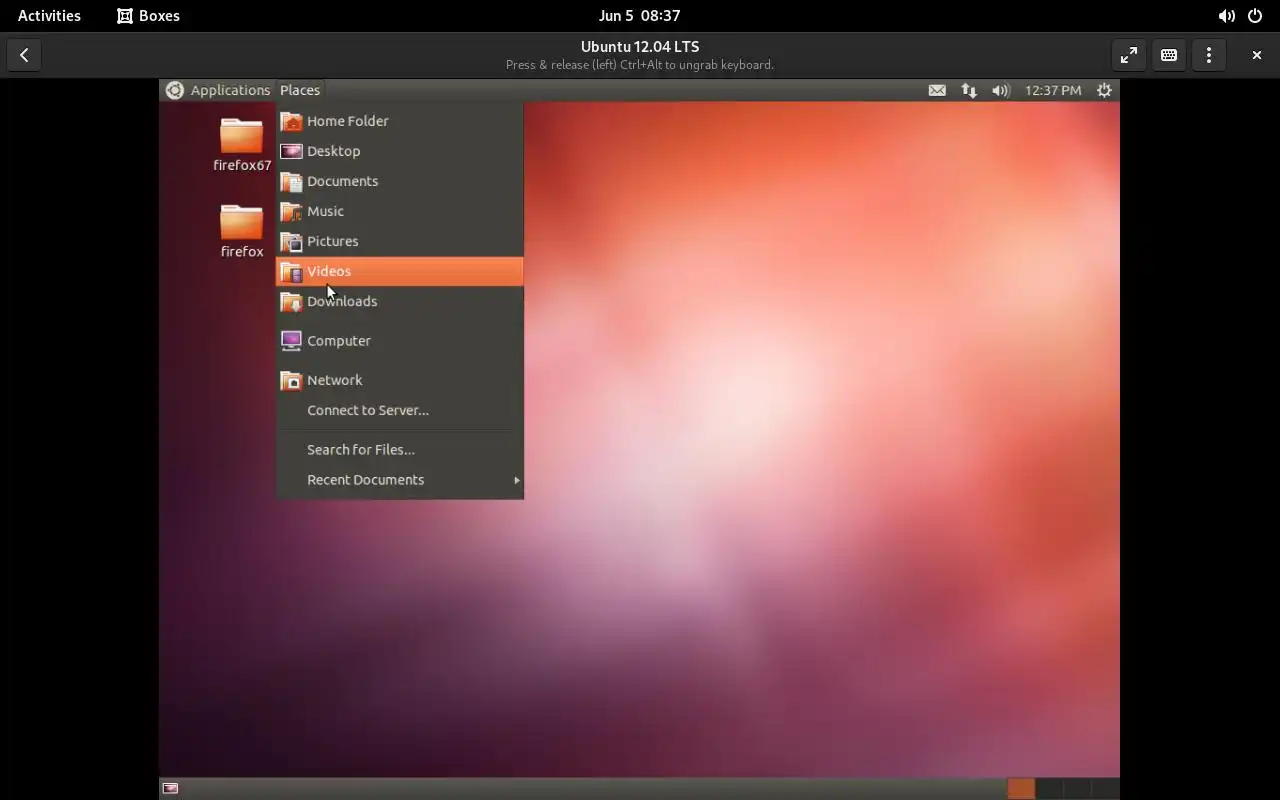Click the Documents folder icon in menu
1280x800 pixels.
tap(291, 181)
